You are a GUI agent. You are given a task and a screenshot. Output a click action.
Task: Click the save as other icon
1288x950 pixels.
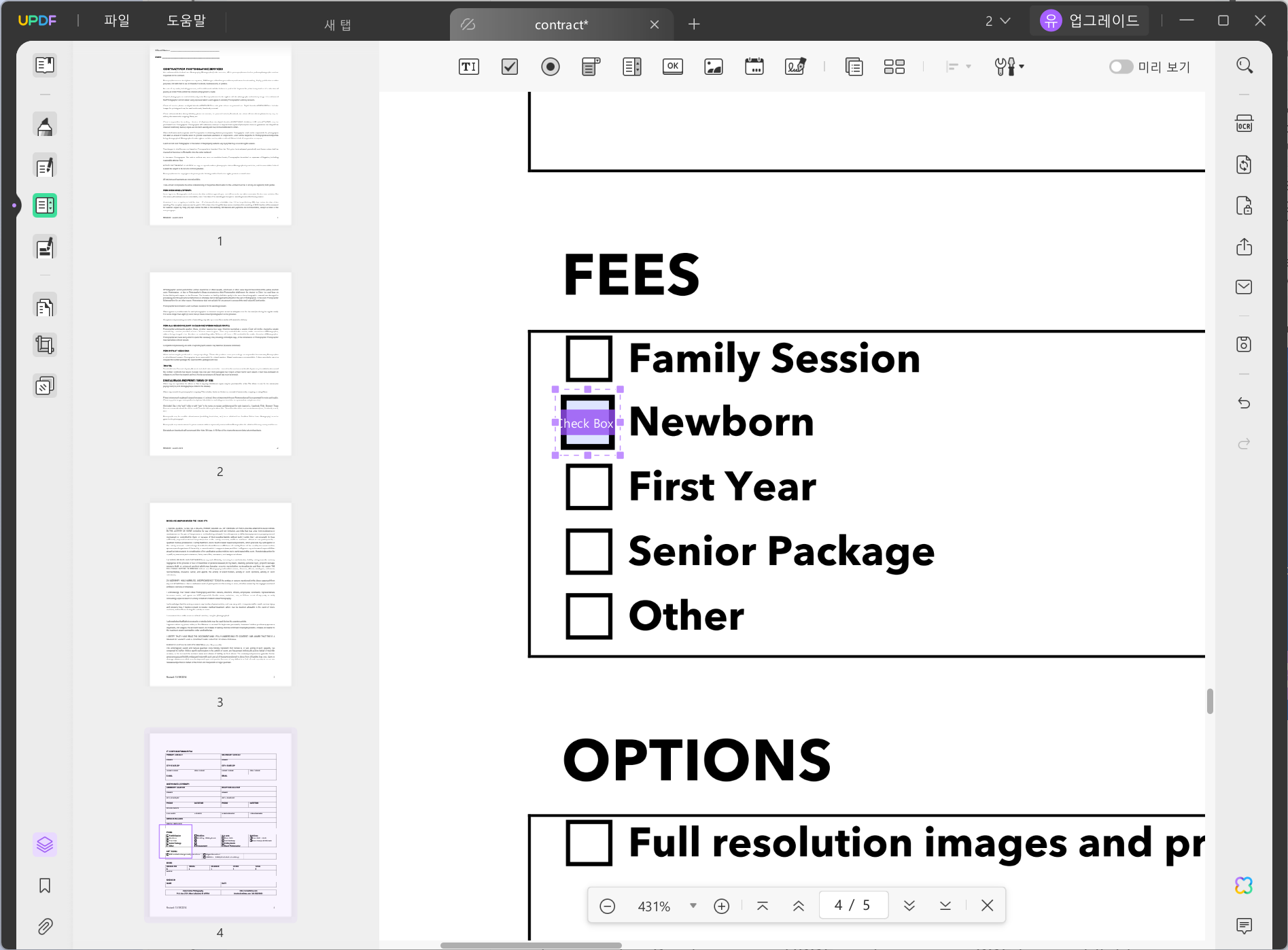(x=1245, y=344)
